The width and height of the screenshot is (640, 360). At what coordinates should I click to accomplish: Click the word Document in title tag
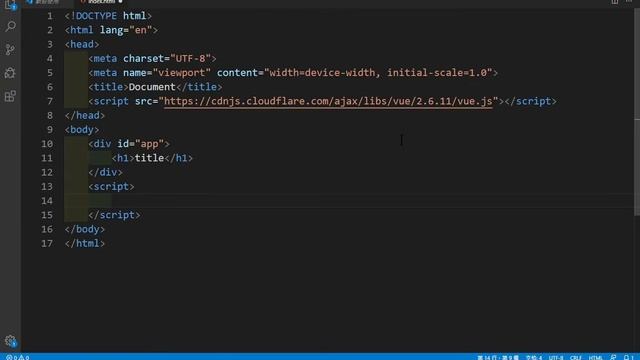point(152,87)
